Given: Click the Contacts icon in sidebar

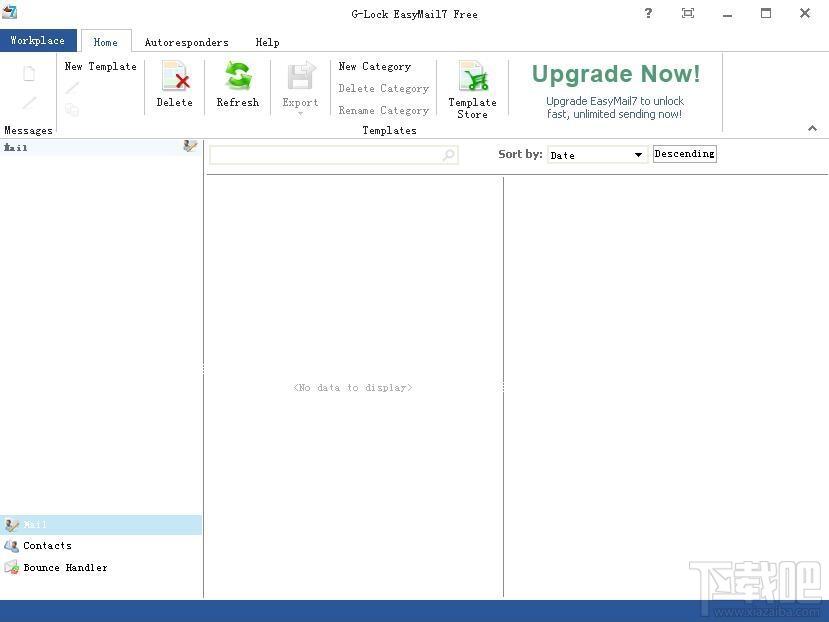Looking at the screenshot, I should (x=12, y=546).
